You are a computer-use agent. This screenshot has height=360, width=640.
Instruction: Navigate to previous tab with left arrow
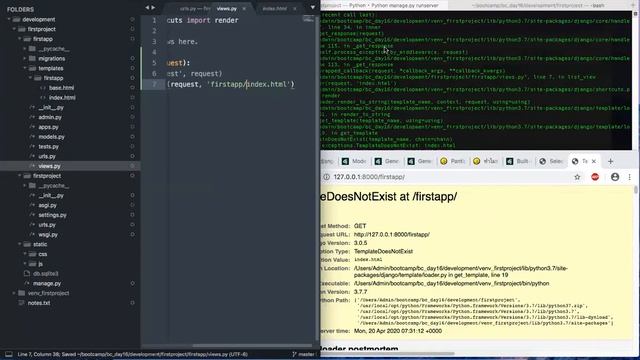pyautogui.click(x=147, y=7)
